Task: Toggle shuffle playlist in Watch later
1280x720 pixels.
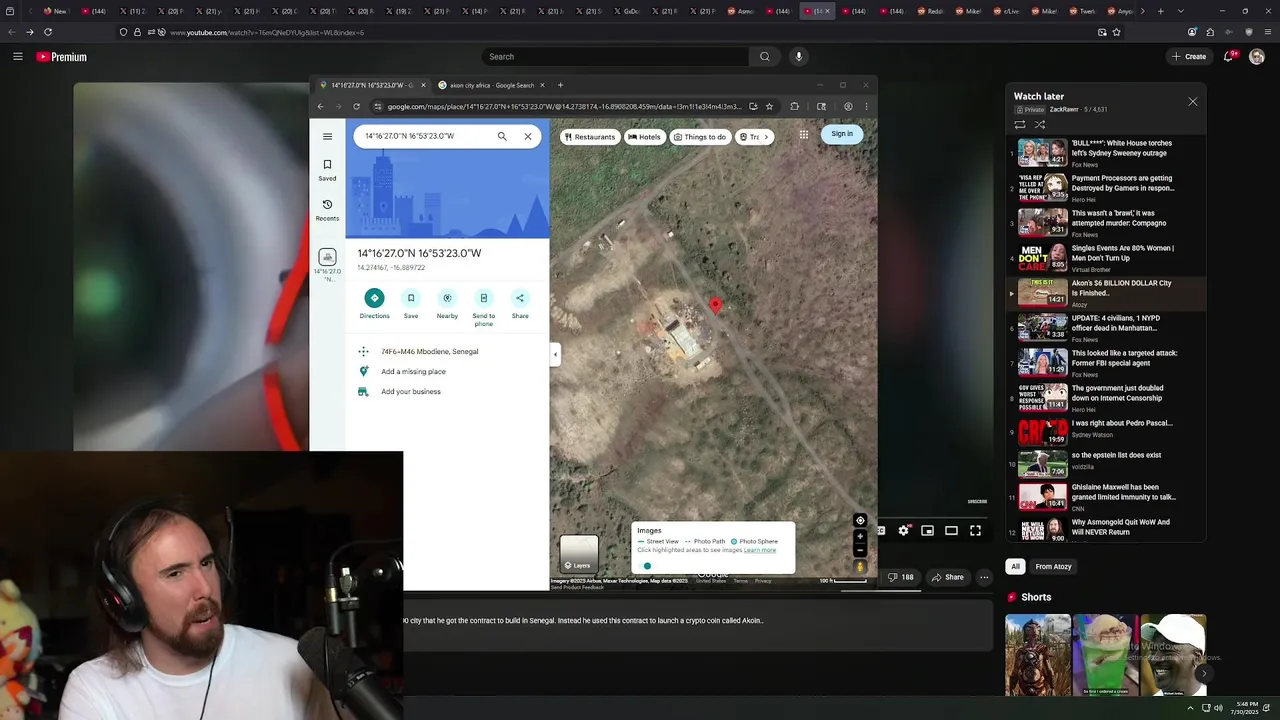Action: pyautogui.click(x=1040, y=125)
